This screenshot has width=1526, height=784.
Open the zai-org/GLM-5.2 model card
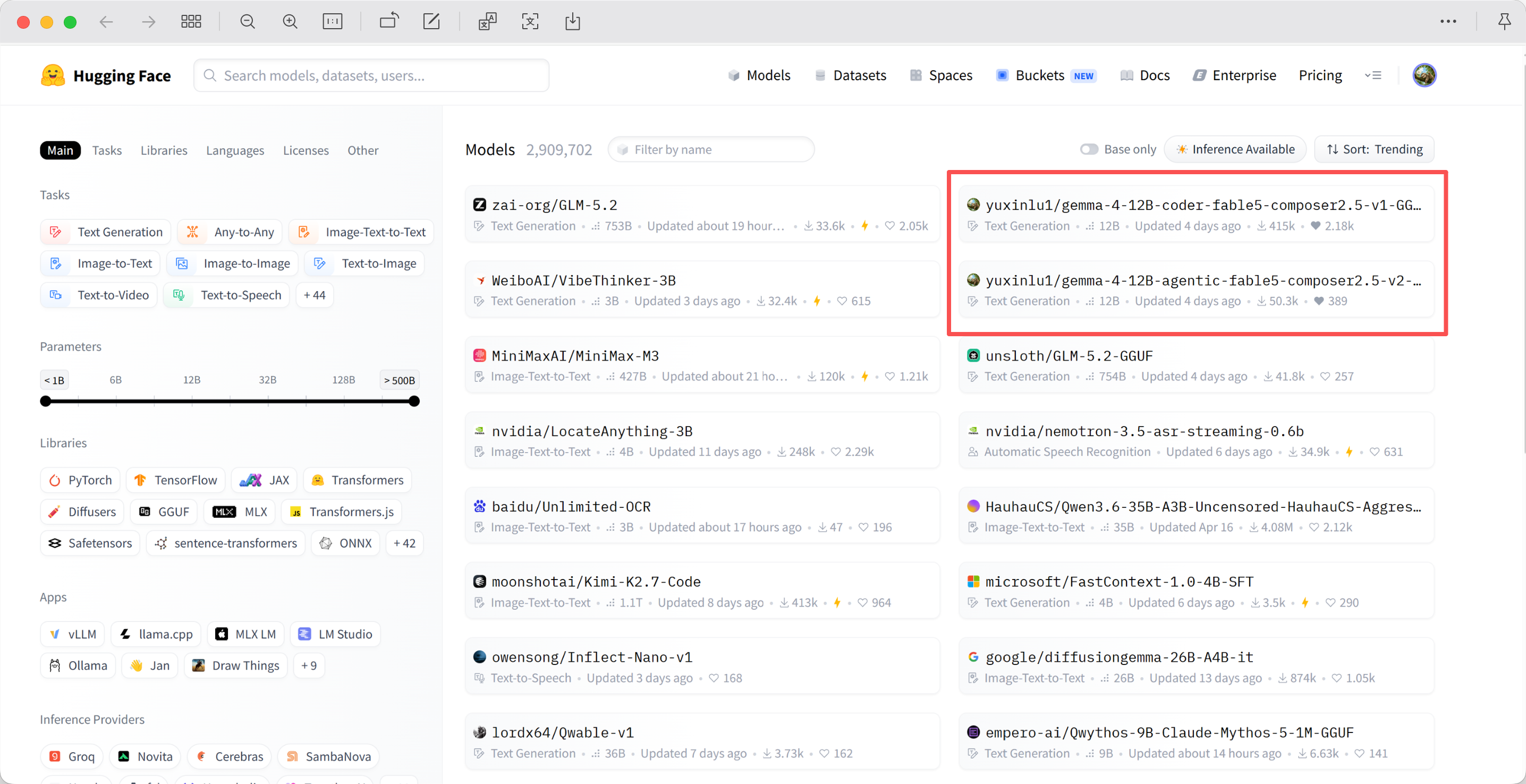tap(702, 214)
